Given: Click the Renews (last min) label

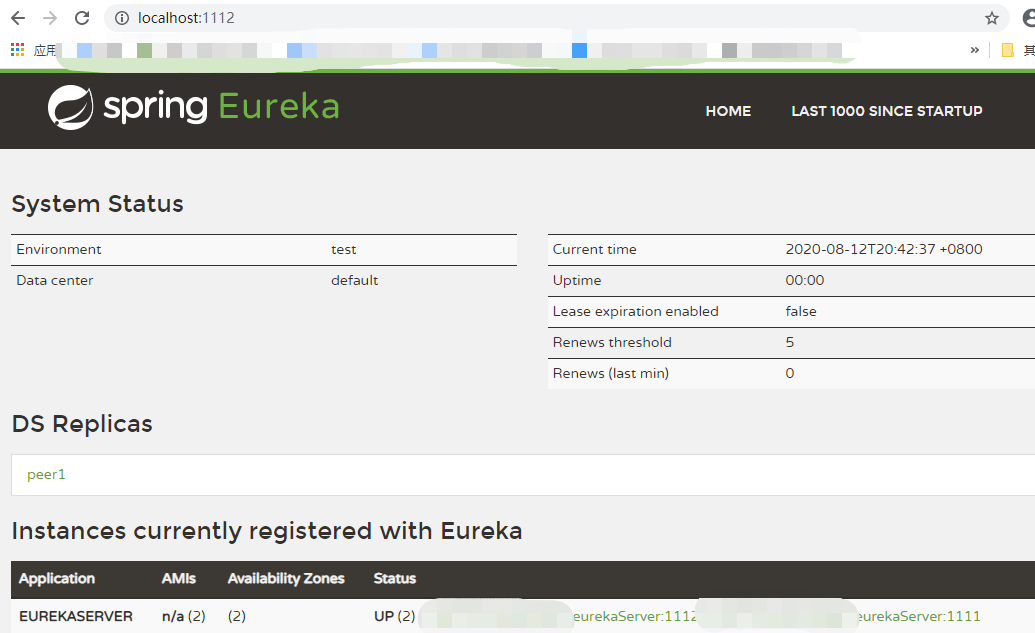Looking at the screenshot, I should [611, 374].
